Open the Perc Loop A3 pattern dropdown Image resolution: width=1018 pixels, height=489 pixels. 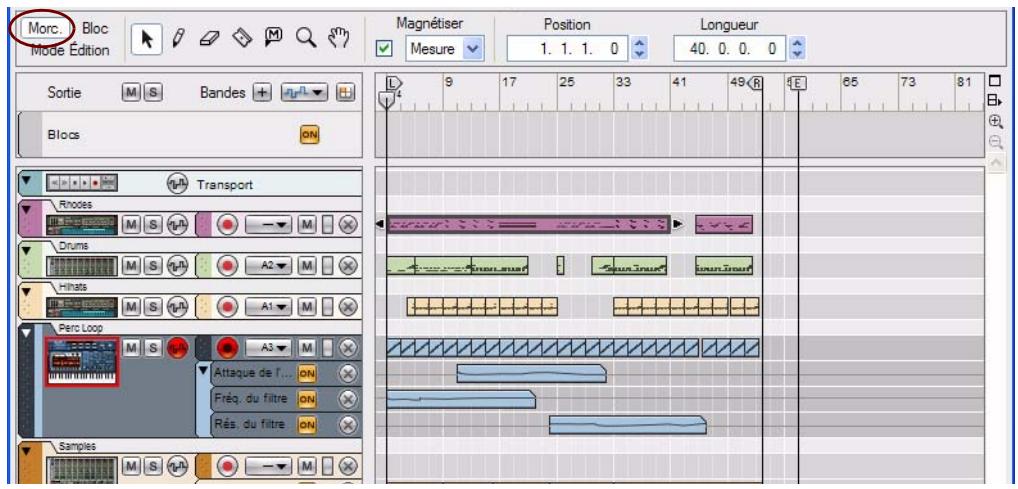pyautogui.click(x=269, y=347)
